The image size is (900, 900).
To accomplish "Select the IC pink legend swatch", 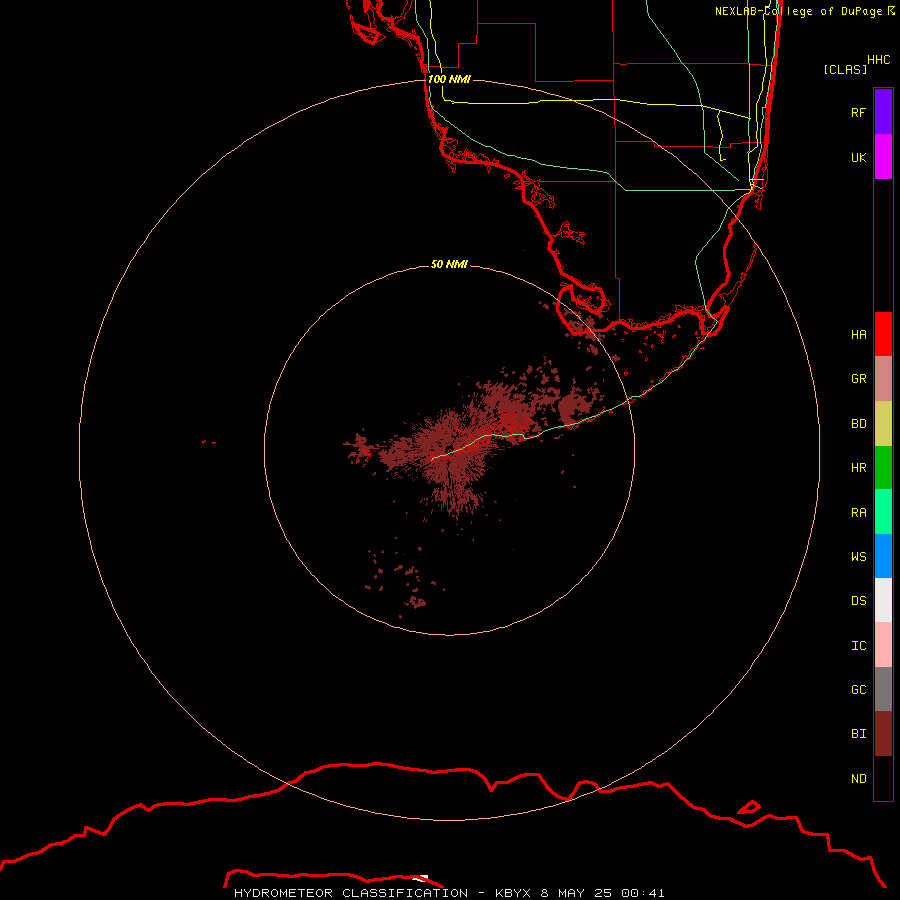I will tap(883, 645).
